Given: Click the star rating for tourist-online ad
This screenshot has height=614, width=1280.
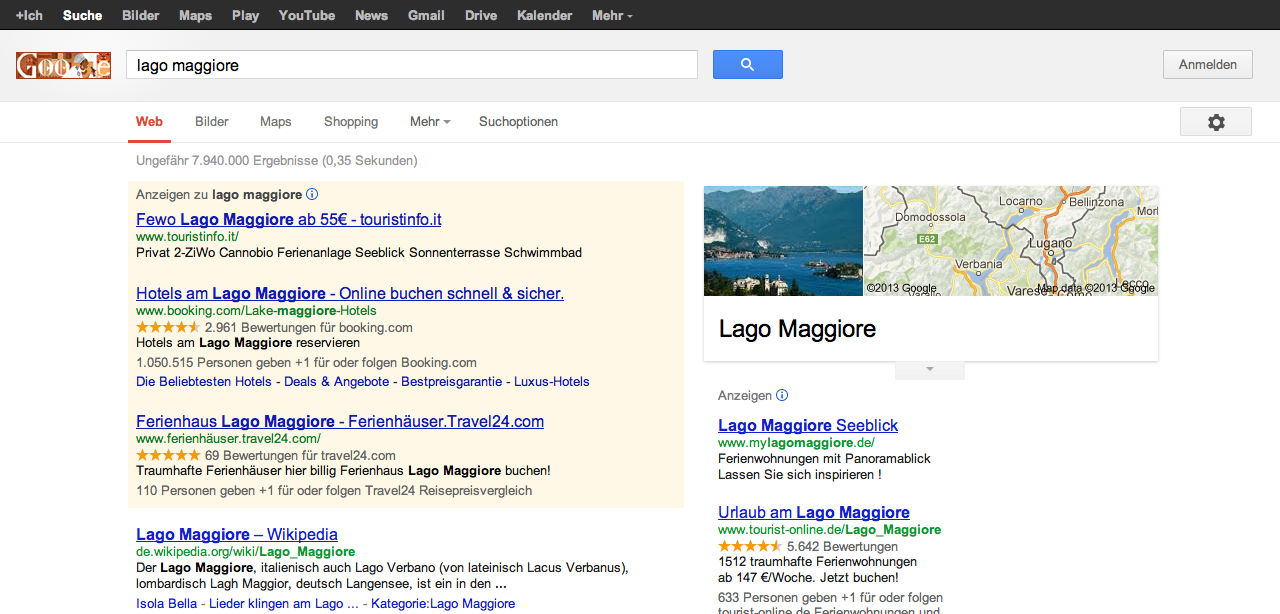Looking at the screenshot, I should coord(749,547).
